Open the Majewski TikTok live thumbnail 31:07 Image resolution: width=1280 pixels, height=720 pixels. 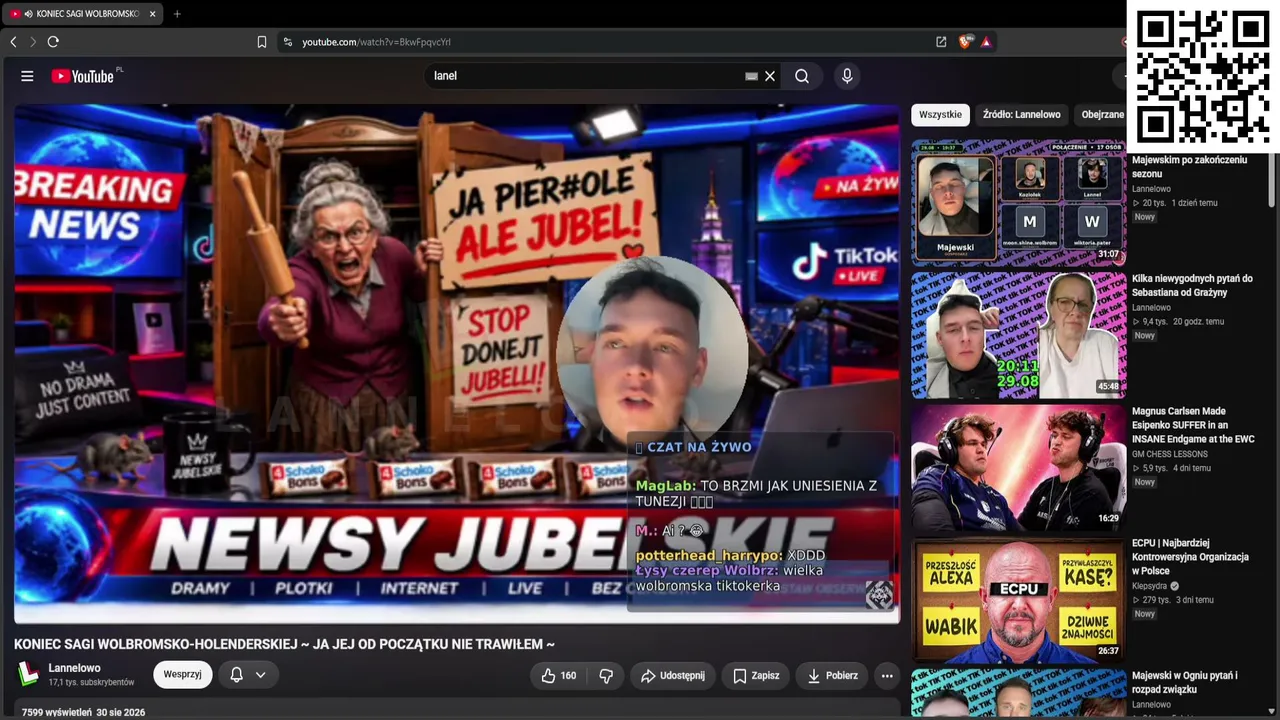(x=1018, y=204)
